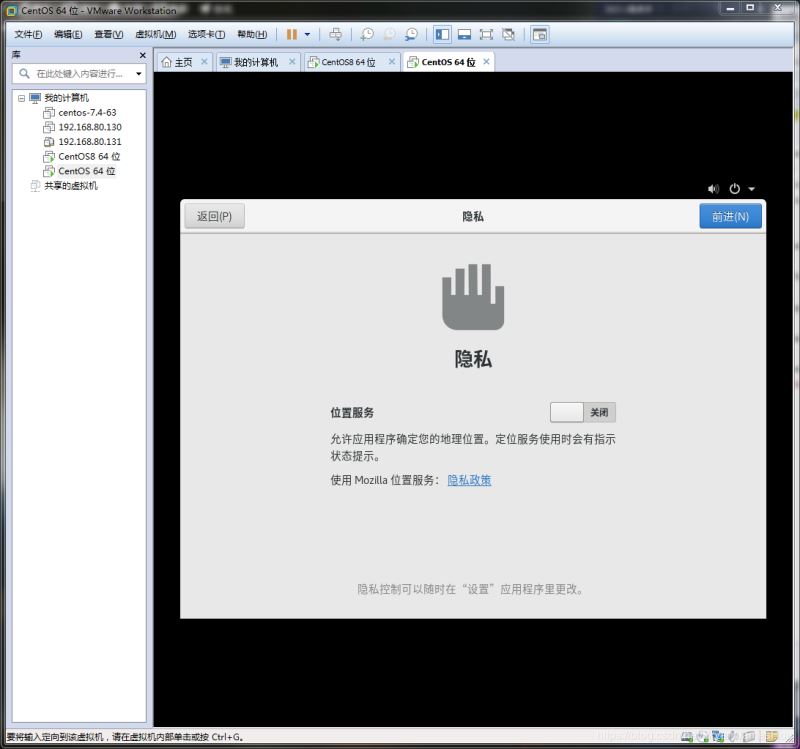Click the hand privacy icon in the dialog
Viewport: 800px width, 749px height.
pyautogui.click(x=473, y=297)
